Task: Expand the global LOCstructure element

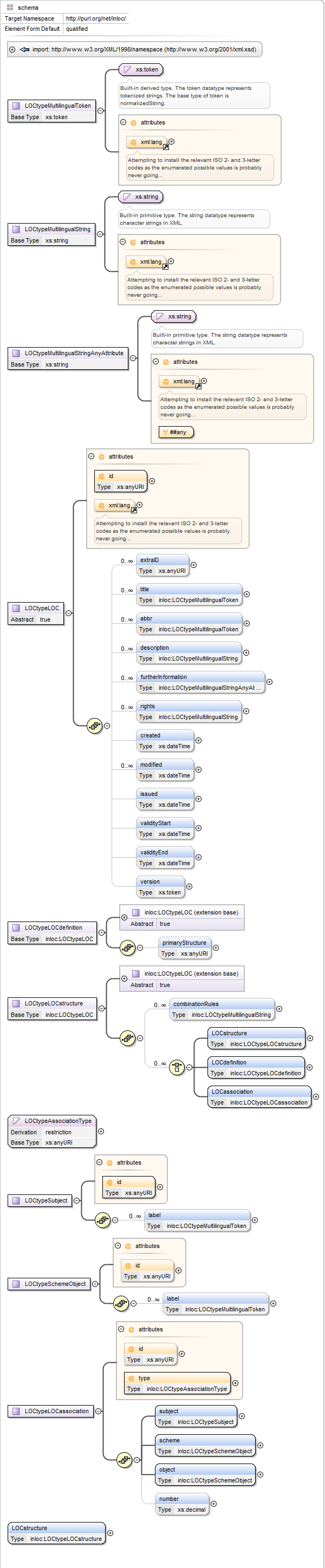Action: 110,1533
